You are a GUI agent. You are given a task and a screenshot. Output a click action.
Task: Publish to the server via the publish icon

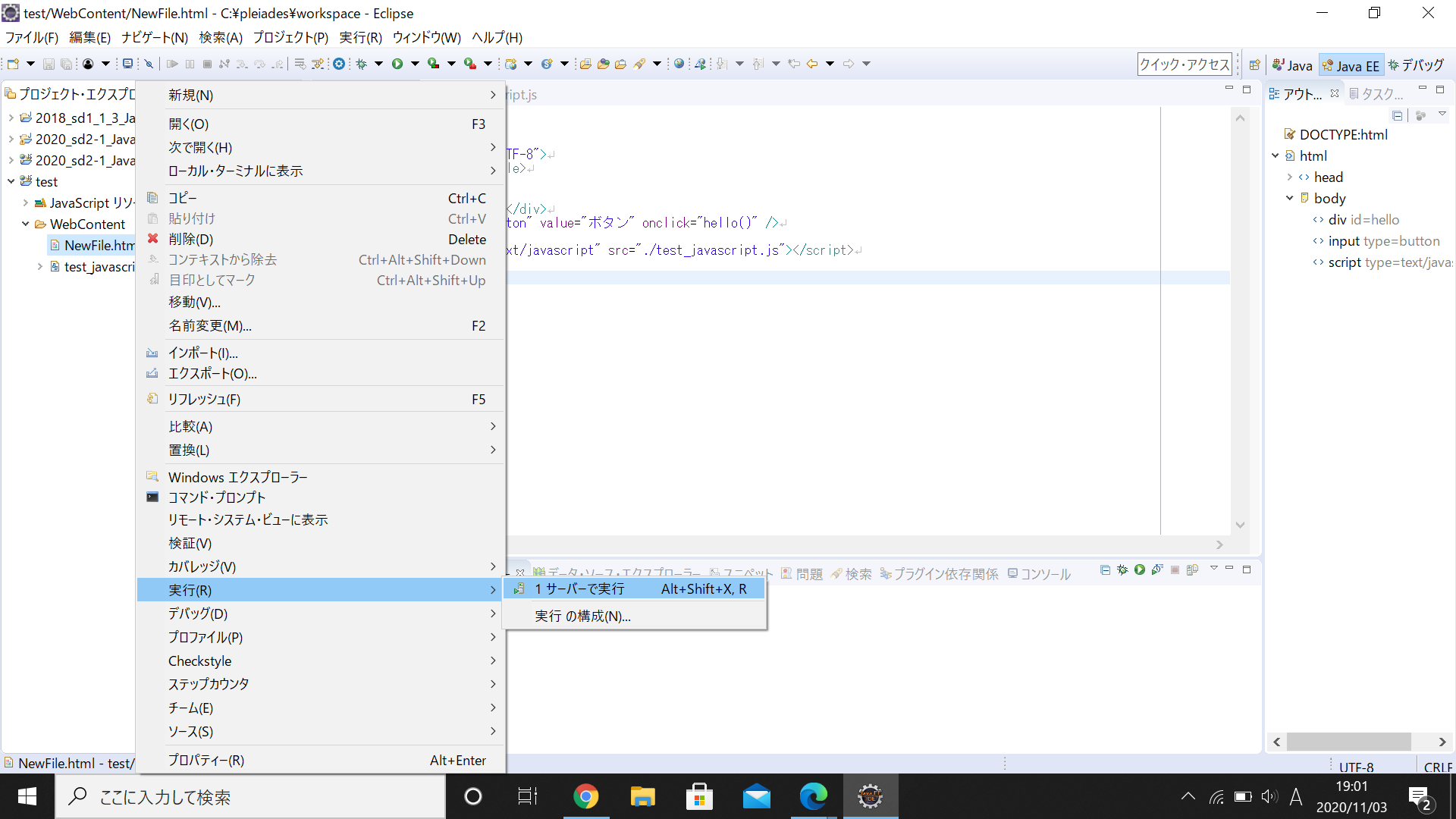click(1192, 570)
